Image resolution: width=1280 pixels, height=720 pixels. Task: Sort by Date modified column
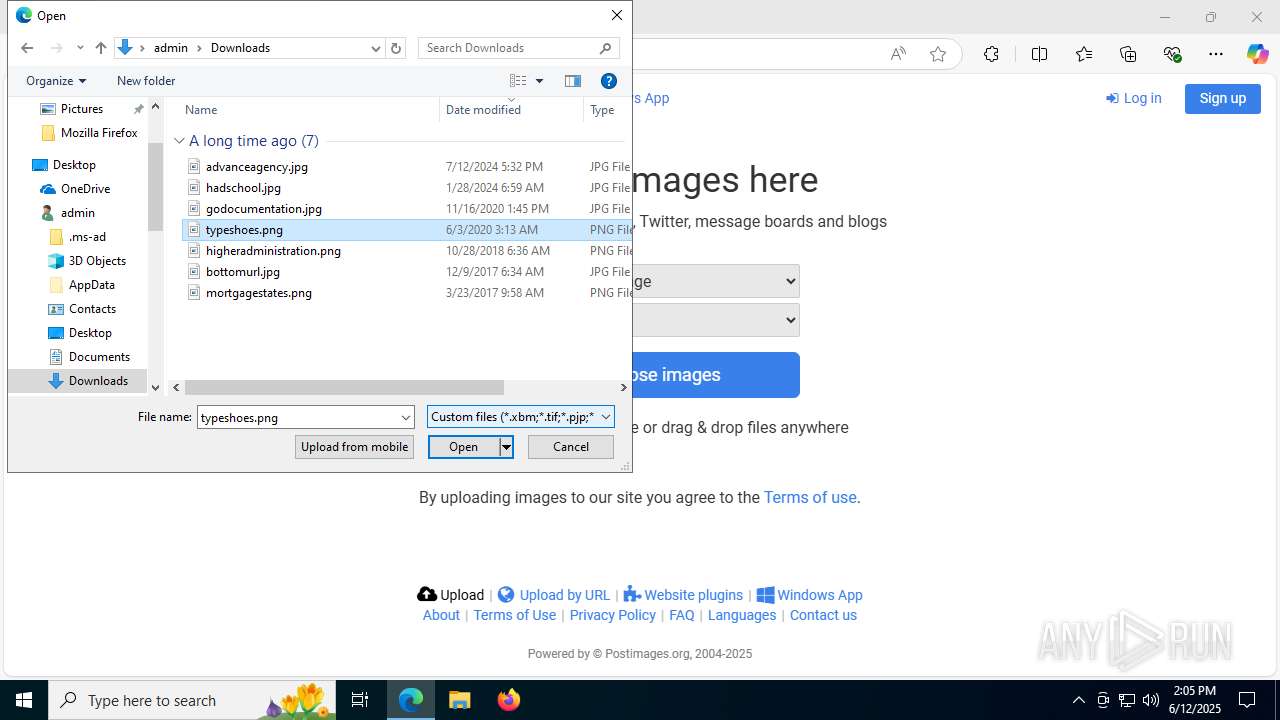point(483,110)
